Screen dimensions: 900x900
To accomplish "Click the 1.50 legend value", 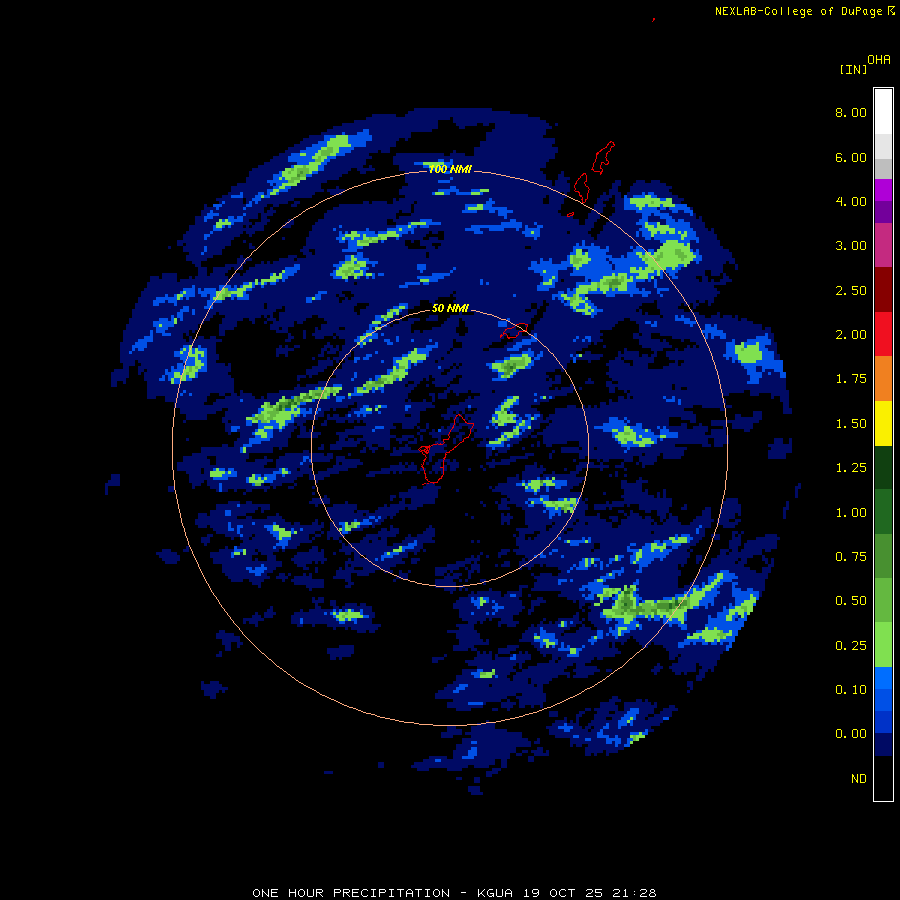I will [x=851, y=424].
